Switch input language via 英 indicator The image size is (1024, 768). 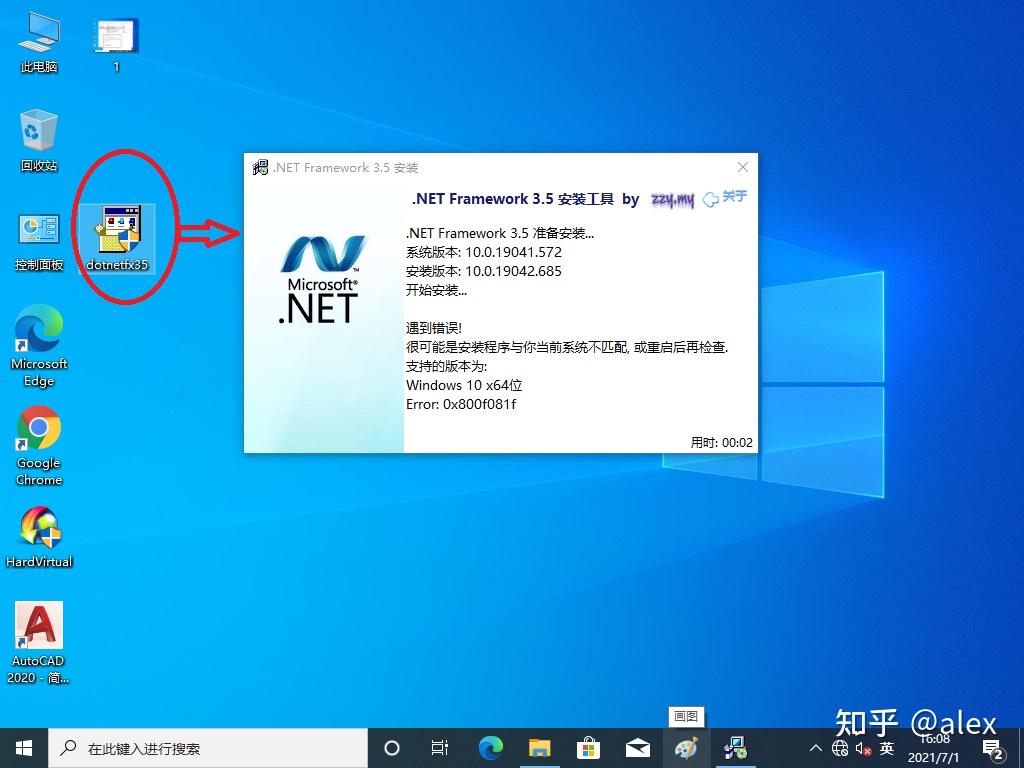887,748
